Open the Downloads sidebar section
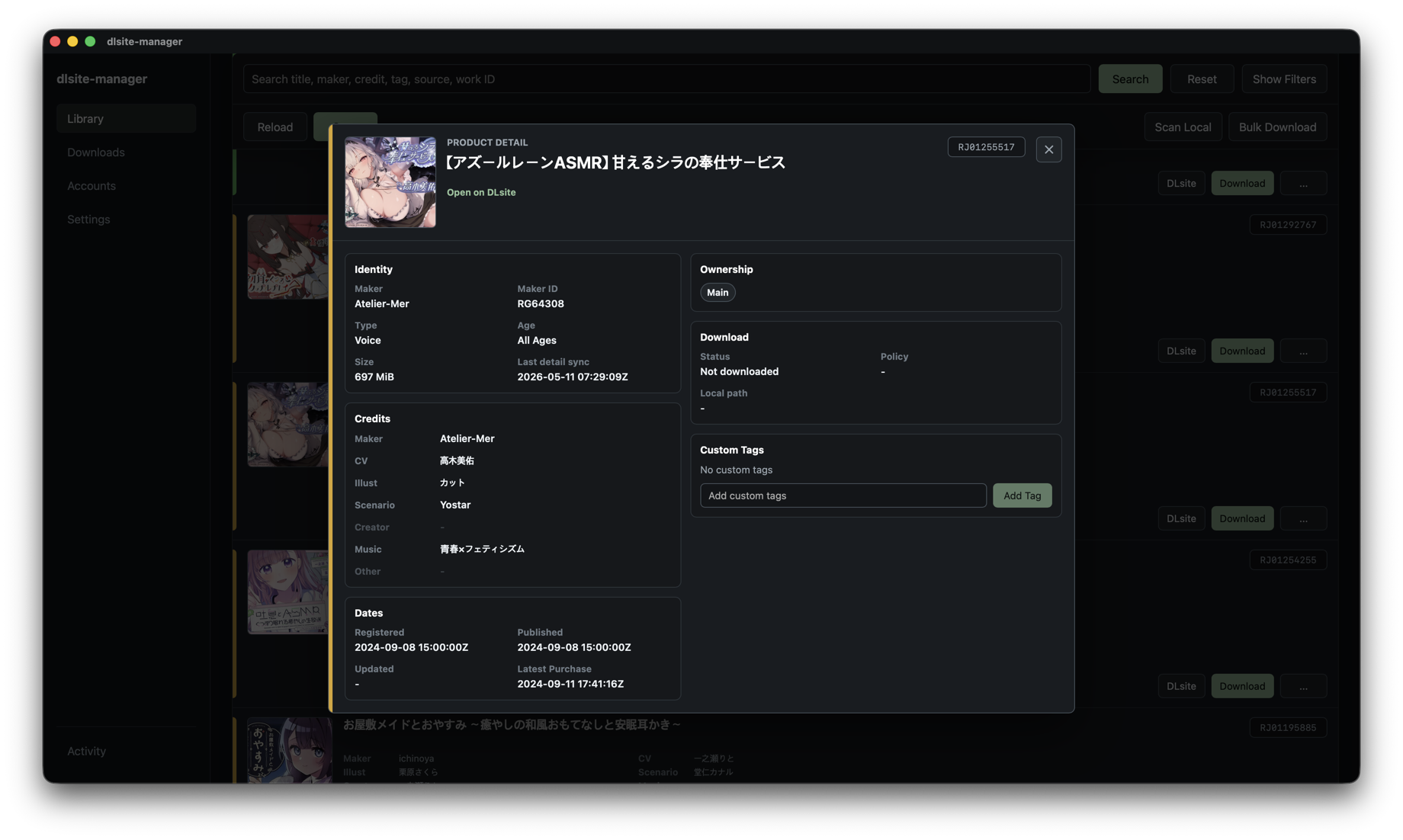Viewport: 1403px width, 840px height. pos(126,152)
